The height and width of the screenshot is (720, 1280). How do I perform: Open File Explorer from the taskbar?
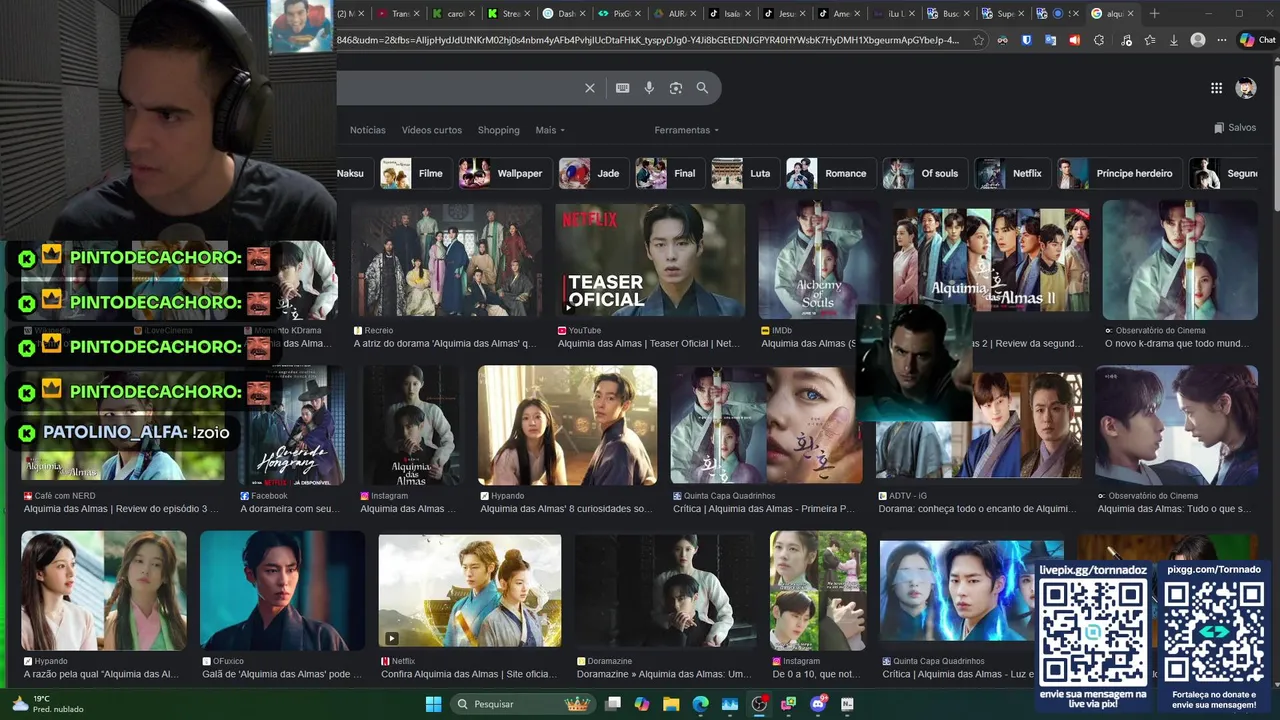pos(671,704)
